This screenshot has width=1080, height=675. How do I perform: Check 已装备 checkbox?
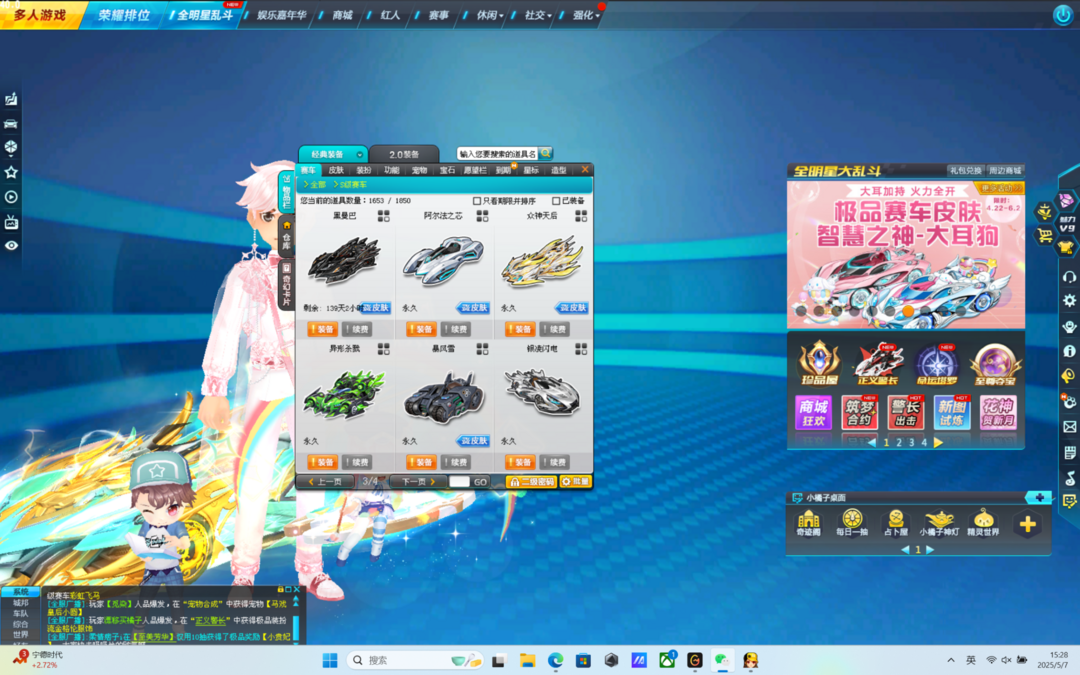(x=556, y=201)
